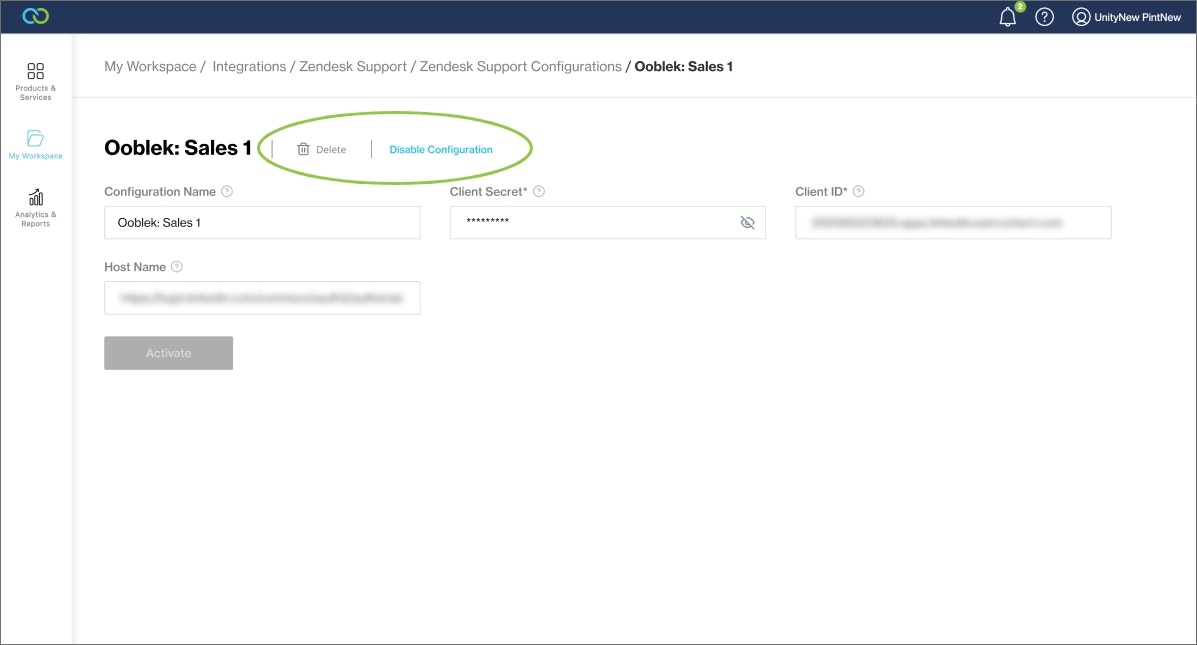1197x645 pixels.
Task: Click the Client ID input field
Action: click(953, 222)
